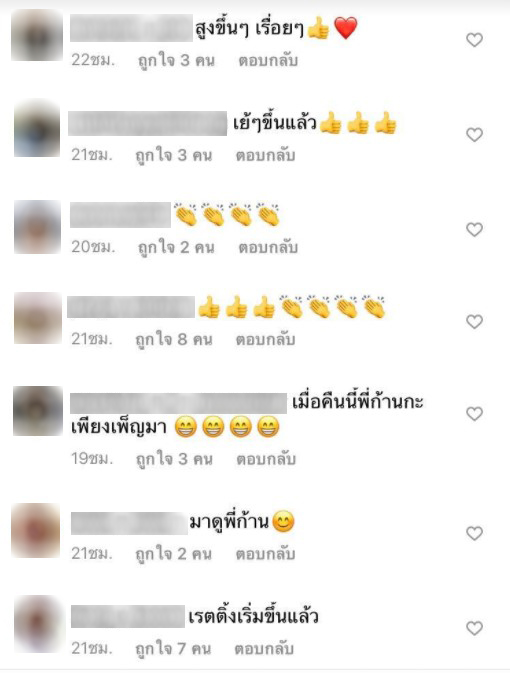The image size is (510, 673).
Task: Tap the heart next to the "มาดูพี่ก้าน" comment
Action: [474, 533]
